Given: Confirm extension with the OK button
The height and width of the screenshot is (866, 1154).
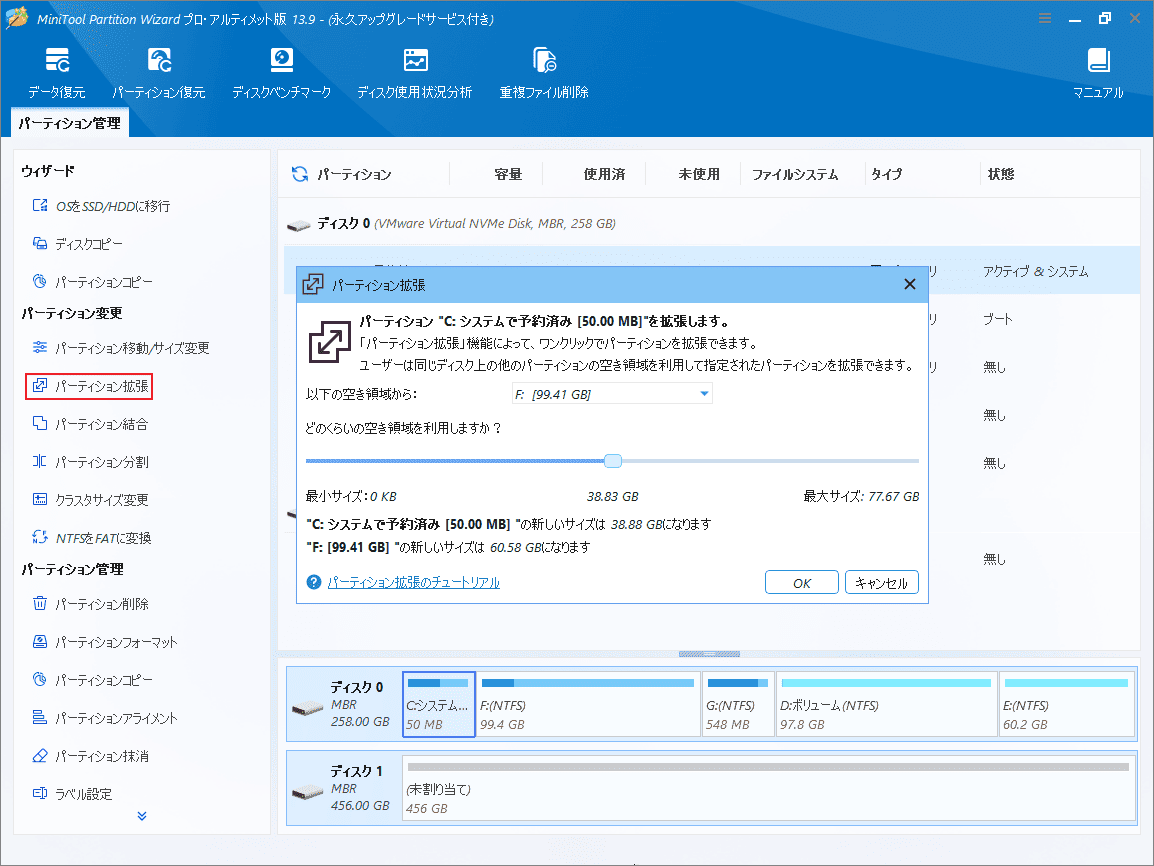Looking at the screenshot, I should (x=801, y=583).
